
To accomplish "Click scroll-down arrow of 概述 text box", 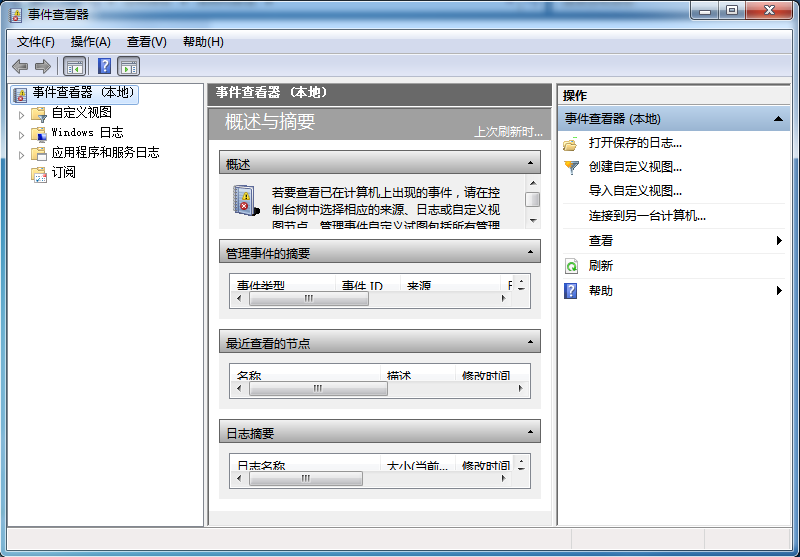I will click(x=533, y=220).
